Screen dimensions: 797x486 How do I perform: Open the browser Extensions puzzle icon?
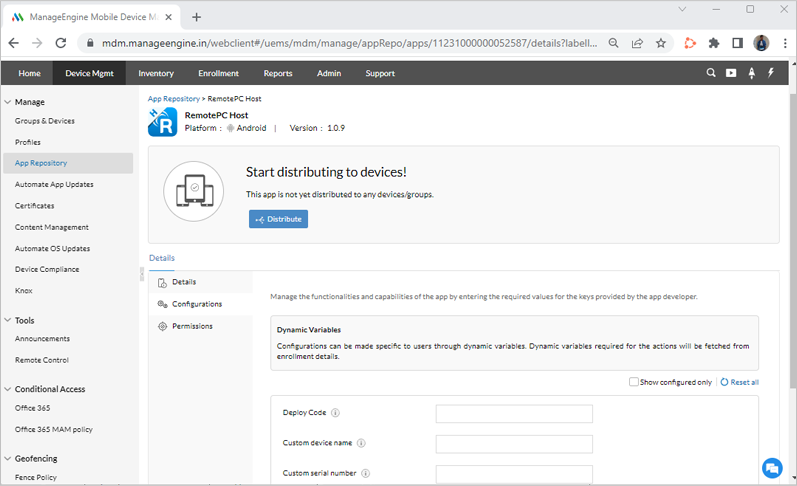pos(714,43)
